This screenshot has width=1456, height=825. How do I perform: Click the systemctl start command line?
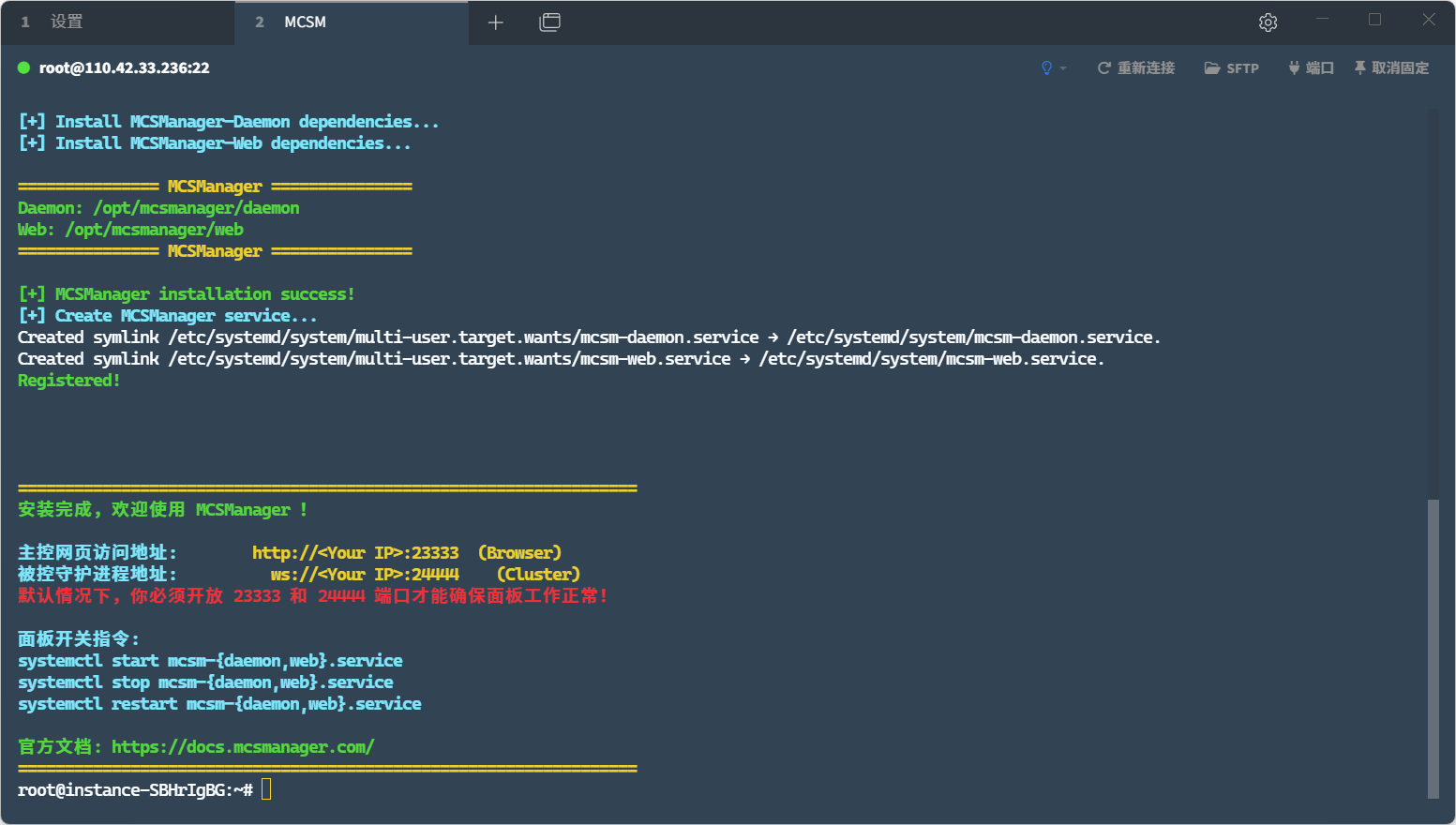pyautogui.click(x=210, y=661)
